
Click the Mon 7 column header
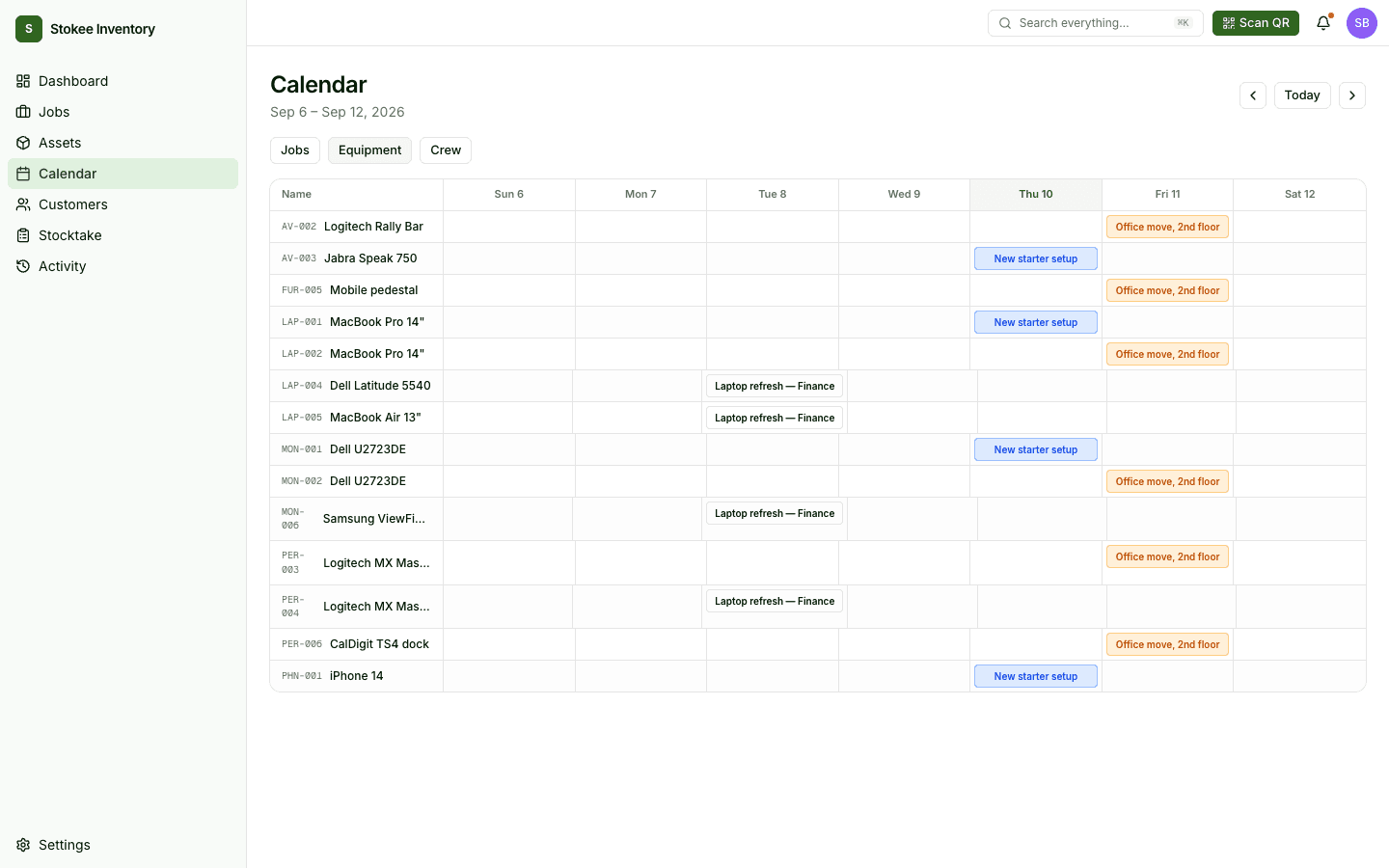pyautogui.click(x=640, y=195)
